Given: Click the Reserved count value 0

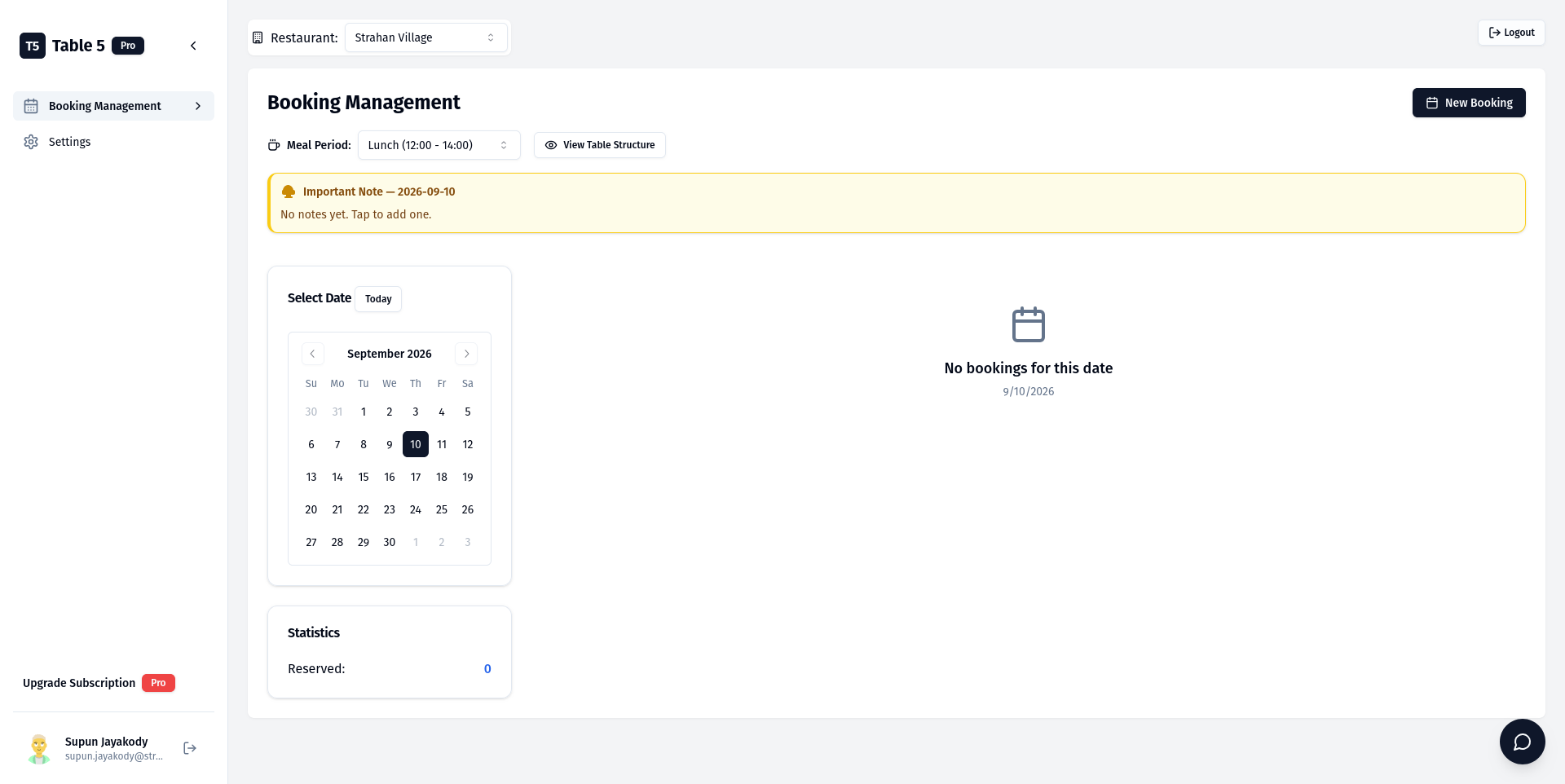Looking at the screenshot, I should [487, 669].
